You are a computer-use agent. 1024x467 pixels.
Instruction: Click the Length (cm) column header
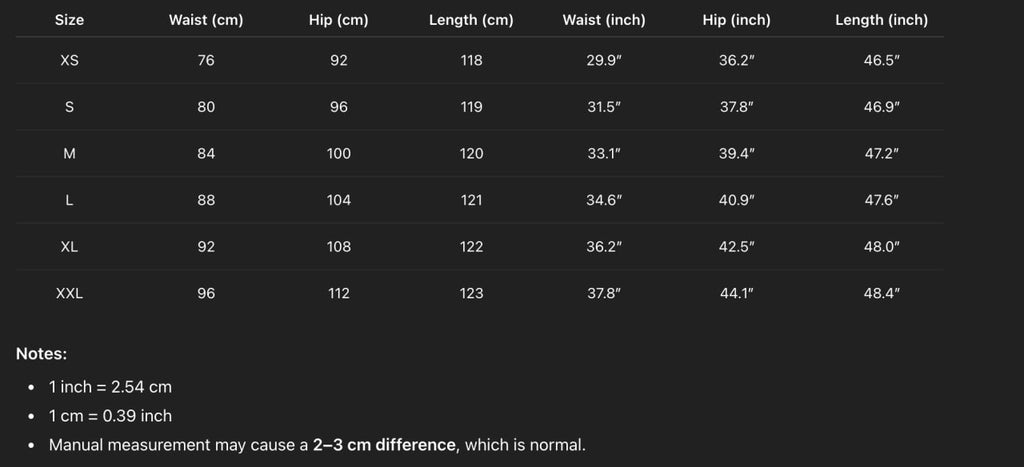coord(471,20)
